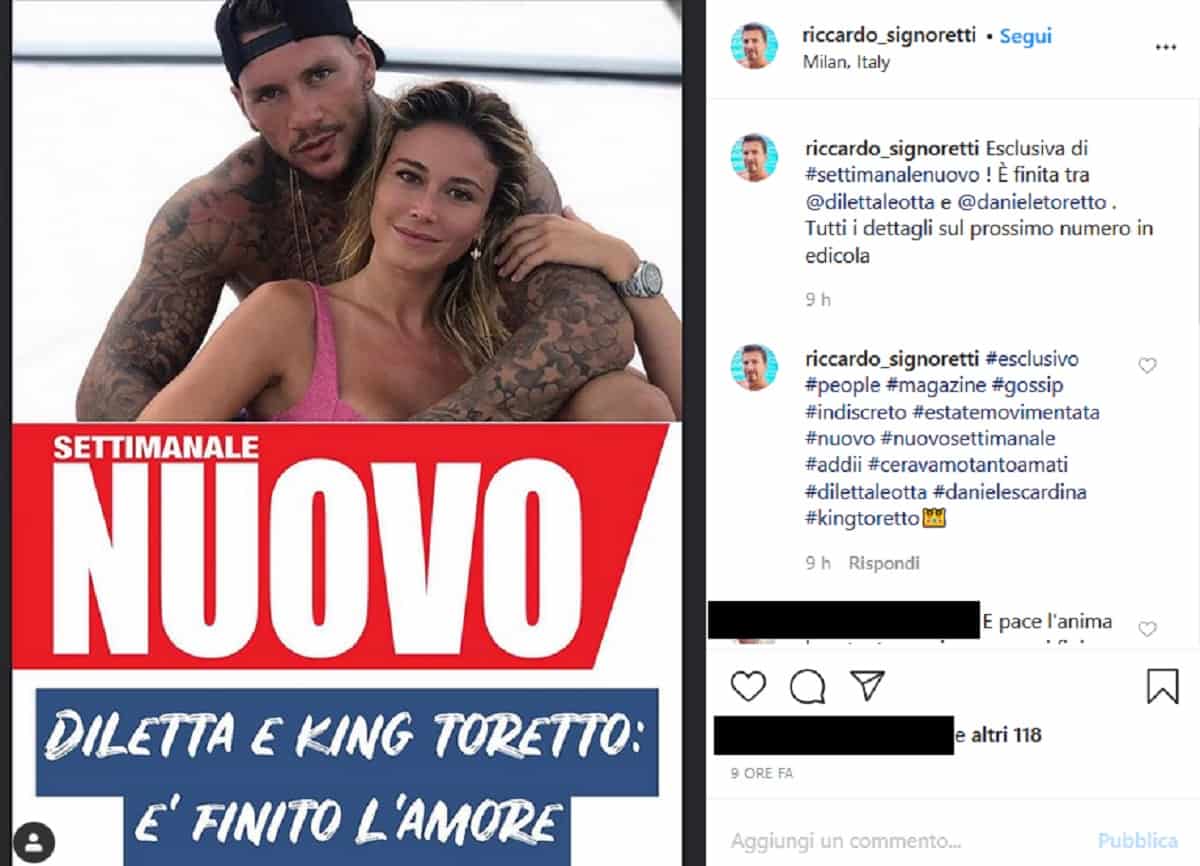
Task: Open avatar beside the caption text
Action: click(x=753, y=157)
